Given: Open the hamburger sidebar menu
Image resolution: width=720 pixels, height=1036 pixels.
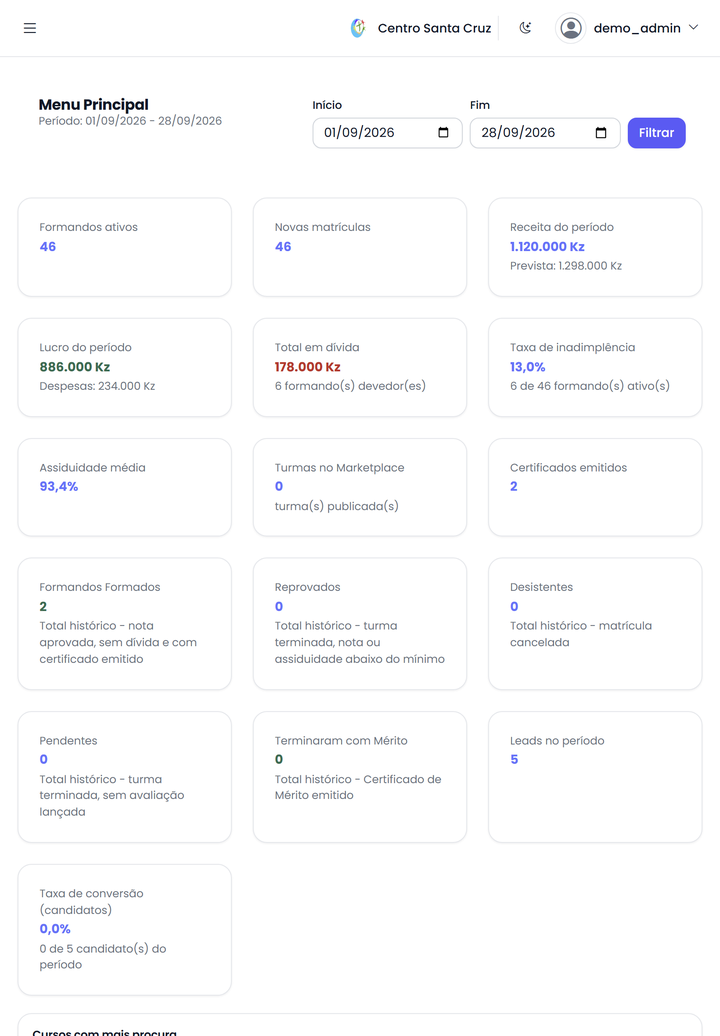Looking at the screenshot, I should [x=30, y=28].
